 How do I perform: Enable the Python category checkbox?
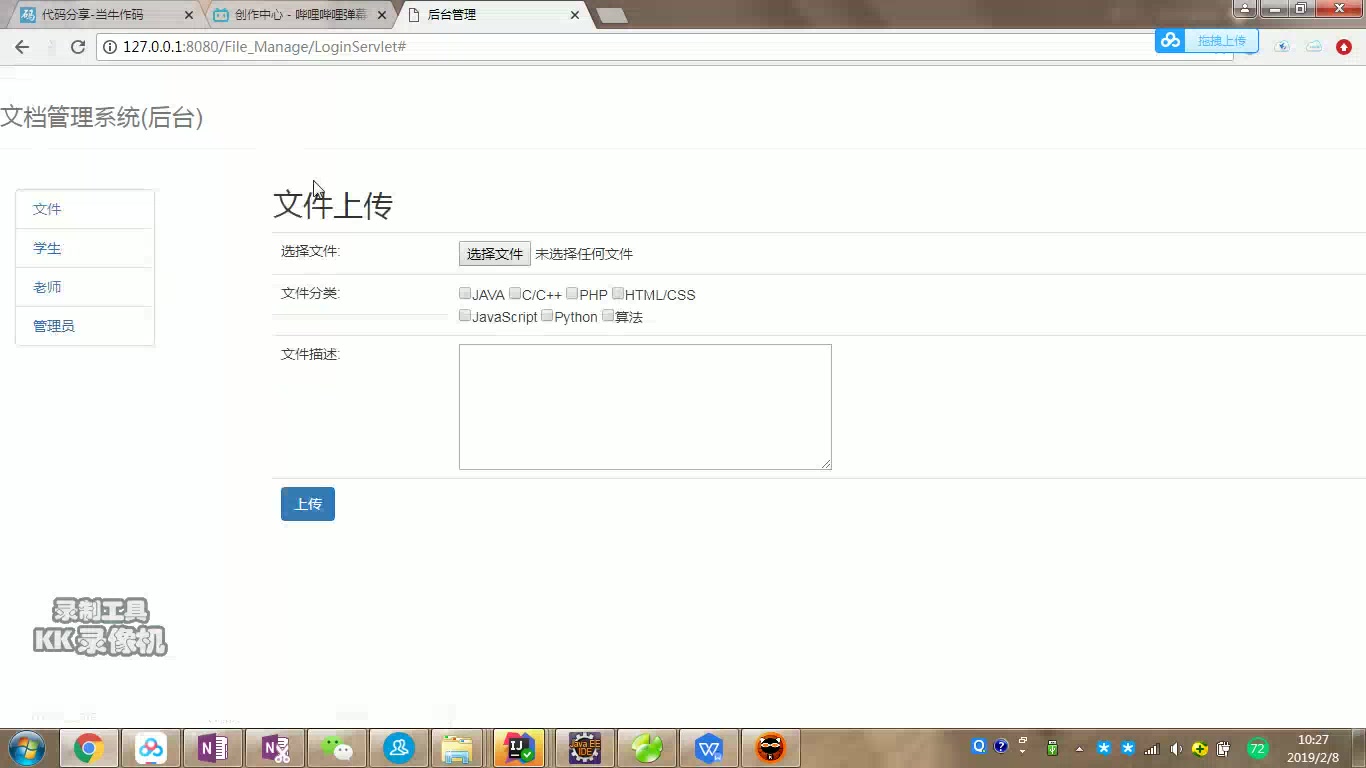(x=547, y=315)
